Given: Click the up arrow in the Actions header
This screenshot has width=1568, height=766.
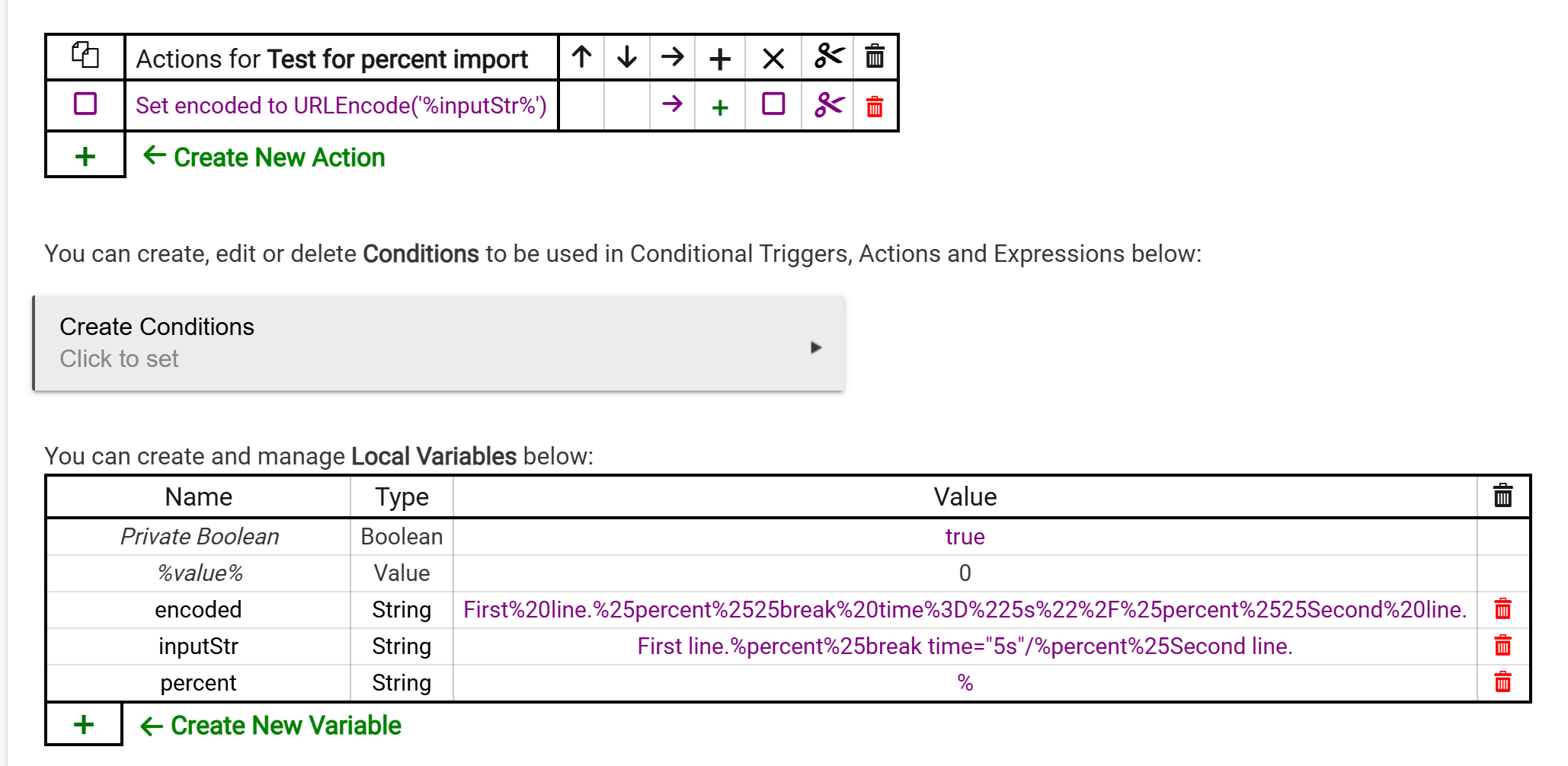Looking at the screenshot, I should [581, 57].
